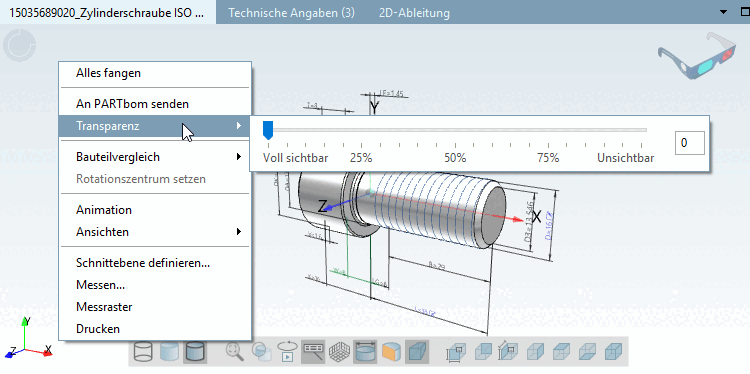Image resolution: width=750 pixels, height=374 pixels.
Task: Select the wireframe cylinder display mode
Action: pyautogui.click(x=143, y=352)
